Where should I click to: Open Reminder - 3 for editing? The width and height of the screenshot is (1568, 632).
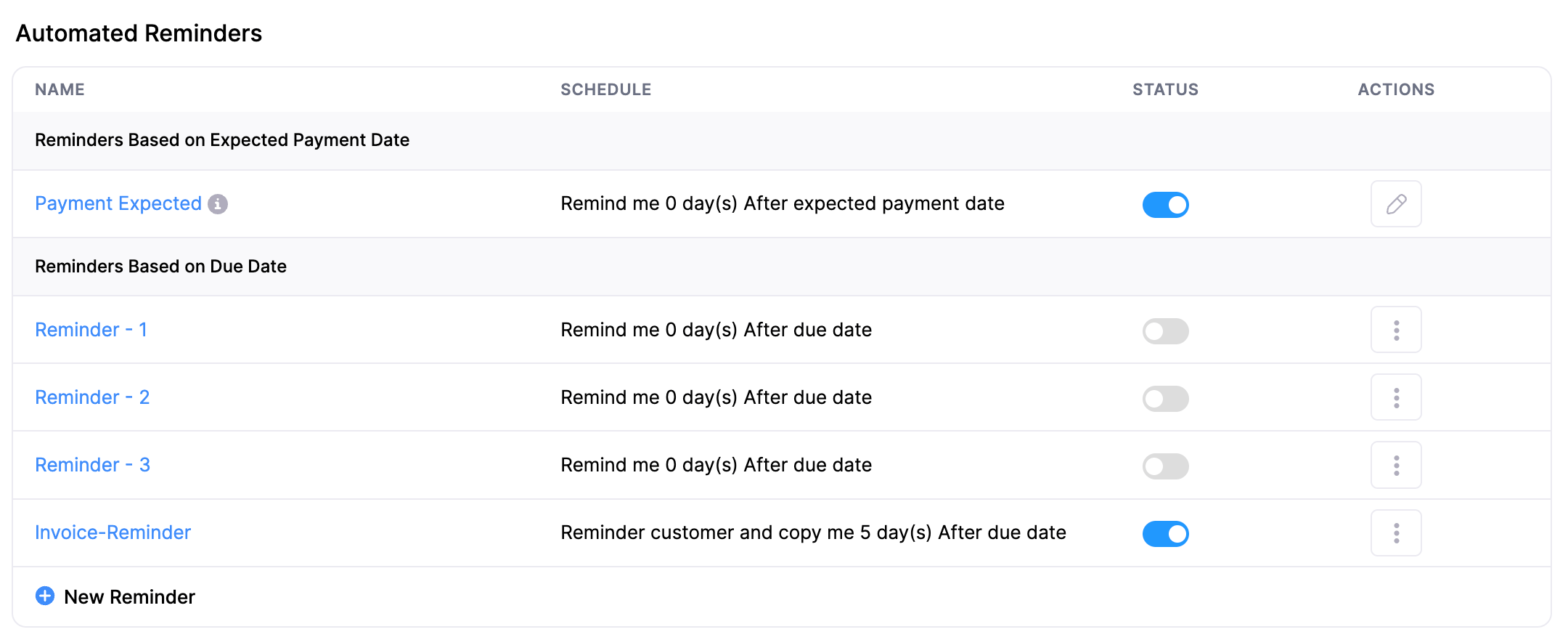click(92, 464)
